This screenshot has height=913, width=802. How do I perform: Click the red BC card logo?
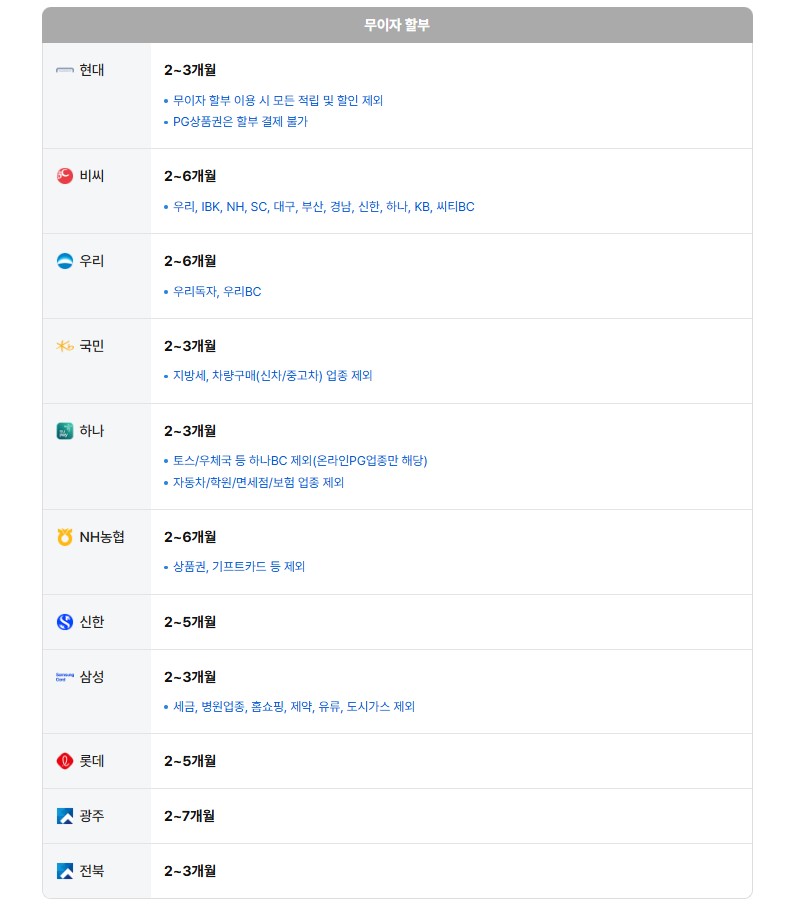65,175
